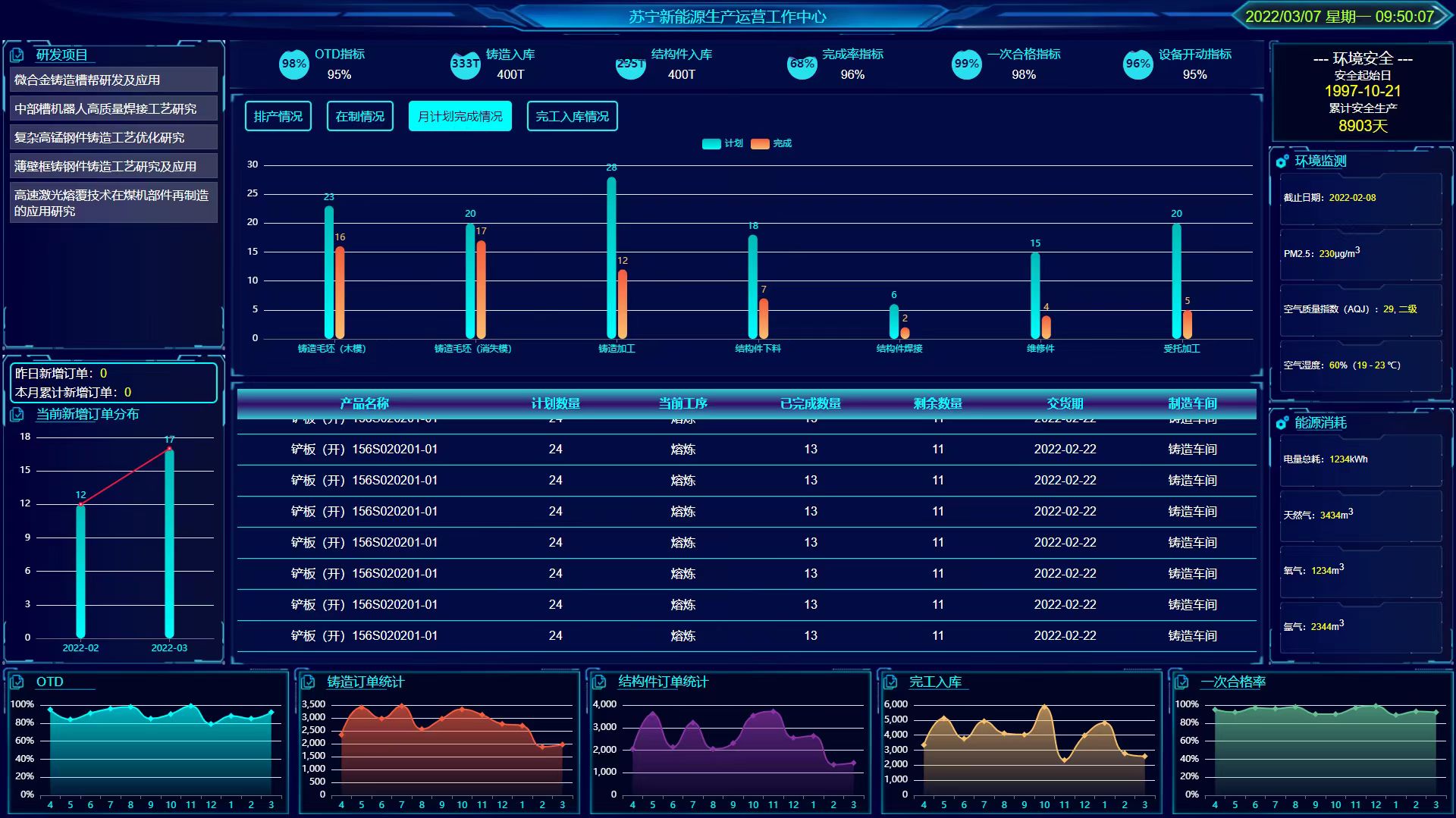This screenshot has height=818, width=1456.
Task: Click the 2022-03 order bar
Action: click(169, 544)
